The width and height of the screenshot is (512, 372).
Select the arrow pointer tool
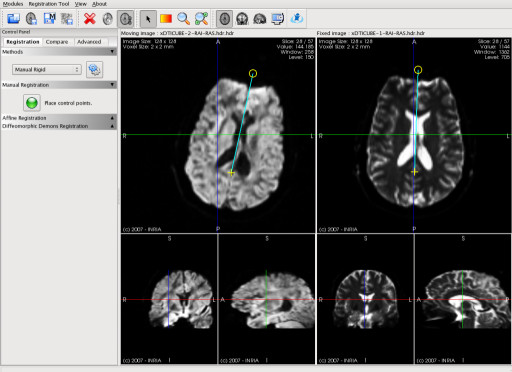148,19
